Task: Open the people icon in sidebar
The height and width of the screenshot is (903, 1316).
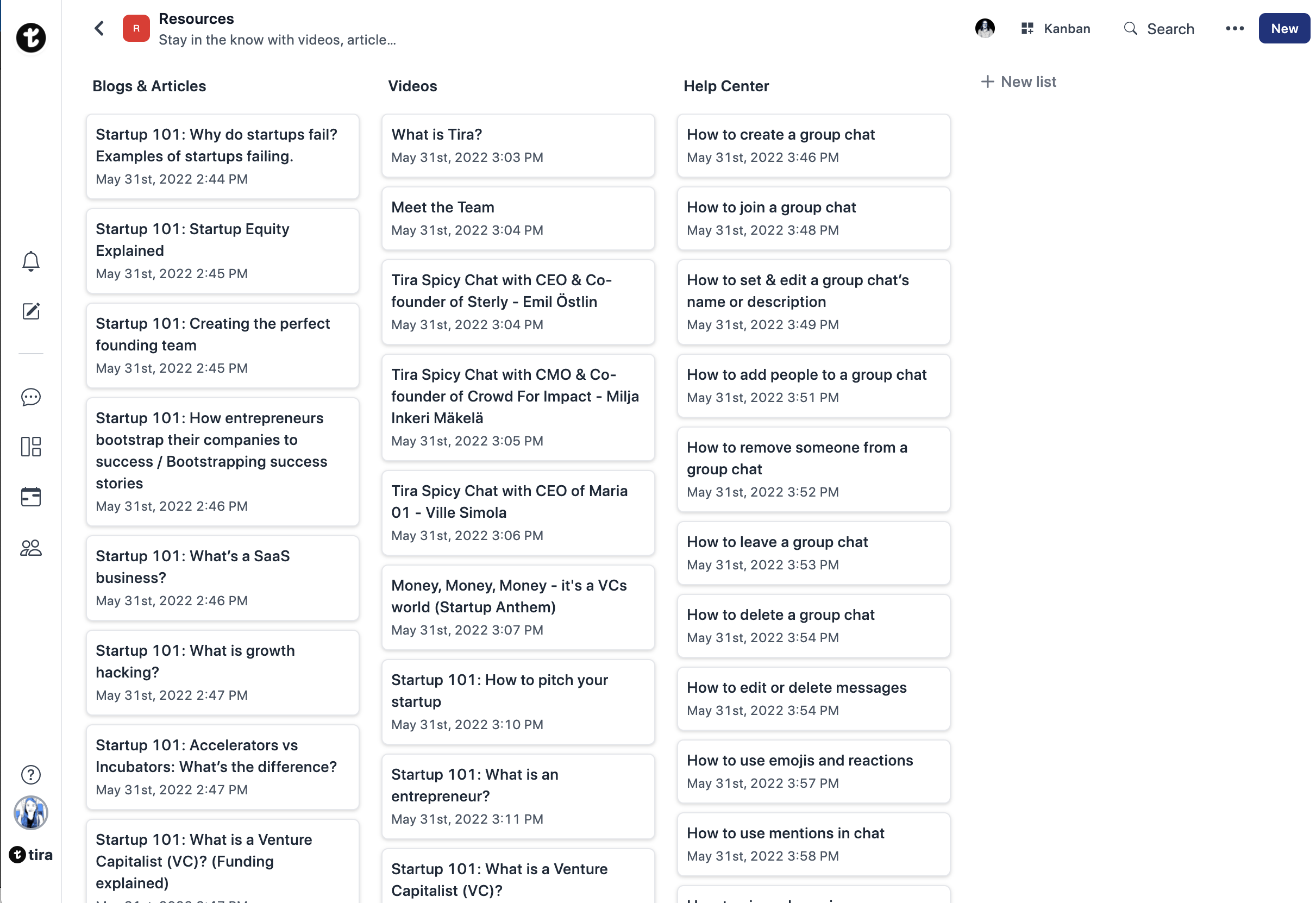Action: pos(30,548)
